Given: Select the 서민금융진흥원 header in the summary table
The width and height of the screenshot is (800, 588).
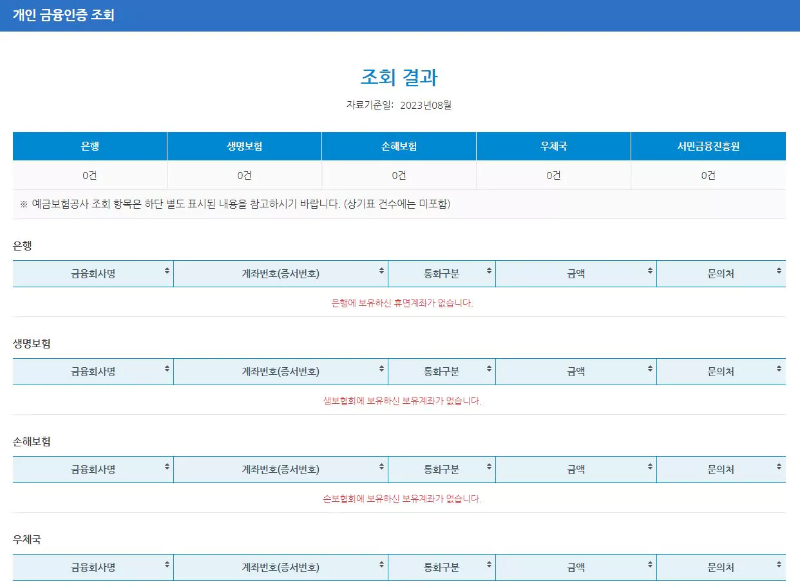Looking at the screenshot, I should (710, 144).
